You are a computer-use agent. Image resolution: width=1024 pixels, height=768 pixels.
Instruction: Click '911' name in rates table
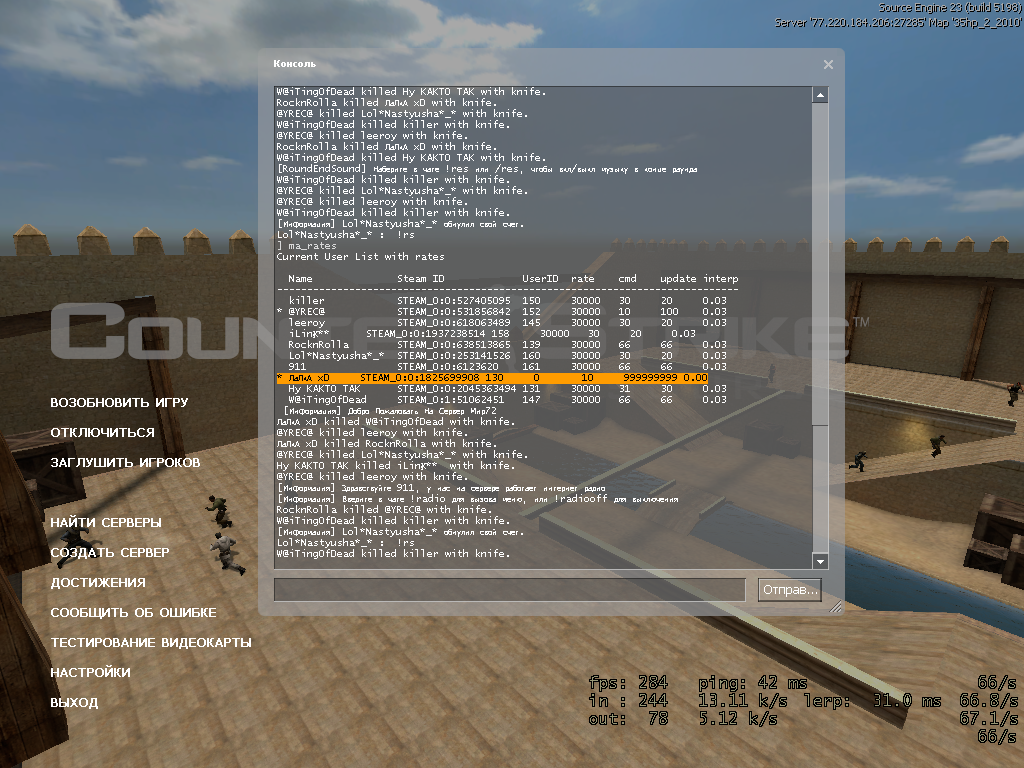click(x=297, y=367)
